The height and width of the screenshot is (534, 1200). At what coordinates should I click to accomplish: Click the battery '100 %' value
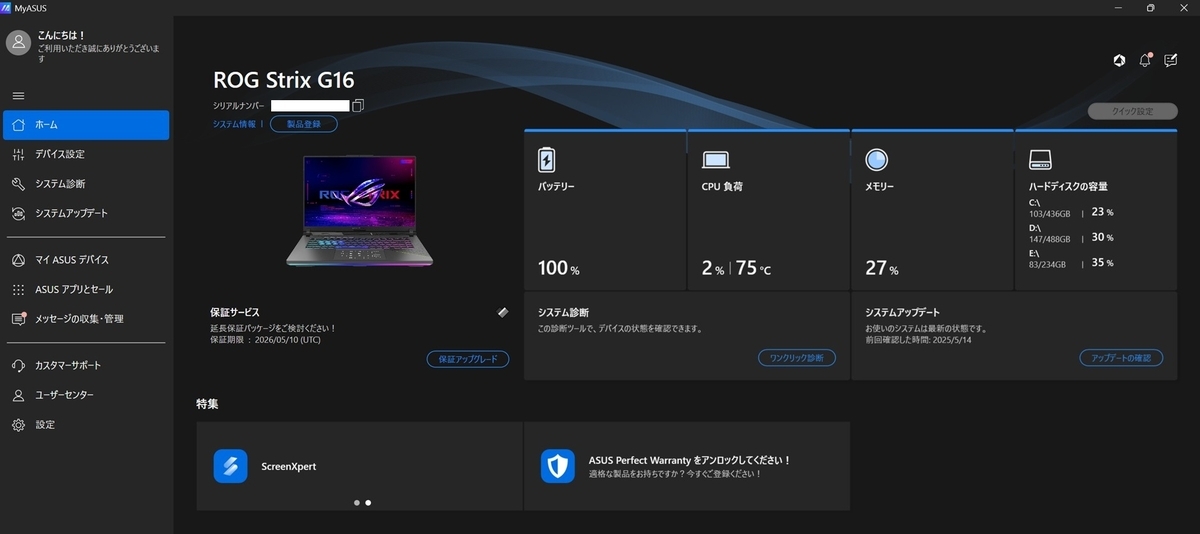click(x=558, y=269)
